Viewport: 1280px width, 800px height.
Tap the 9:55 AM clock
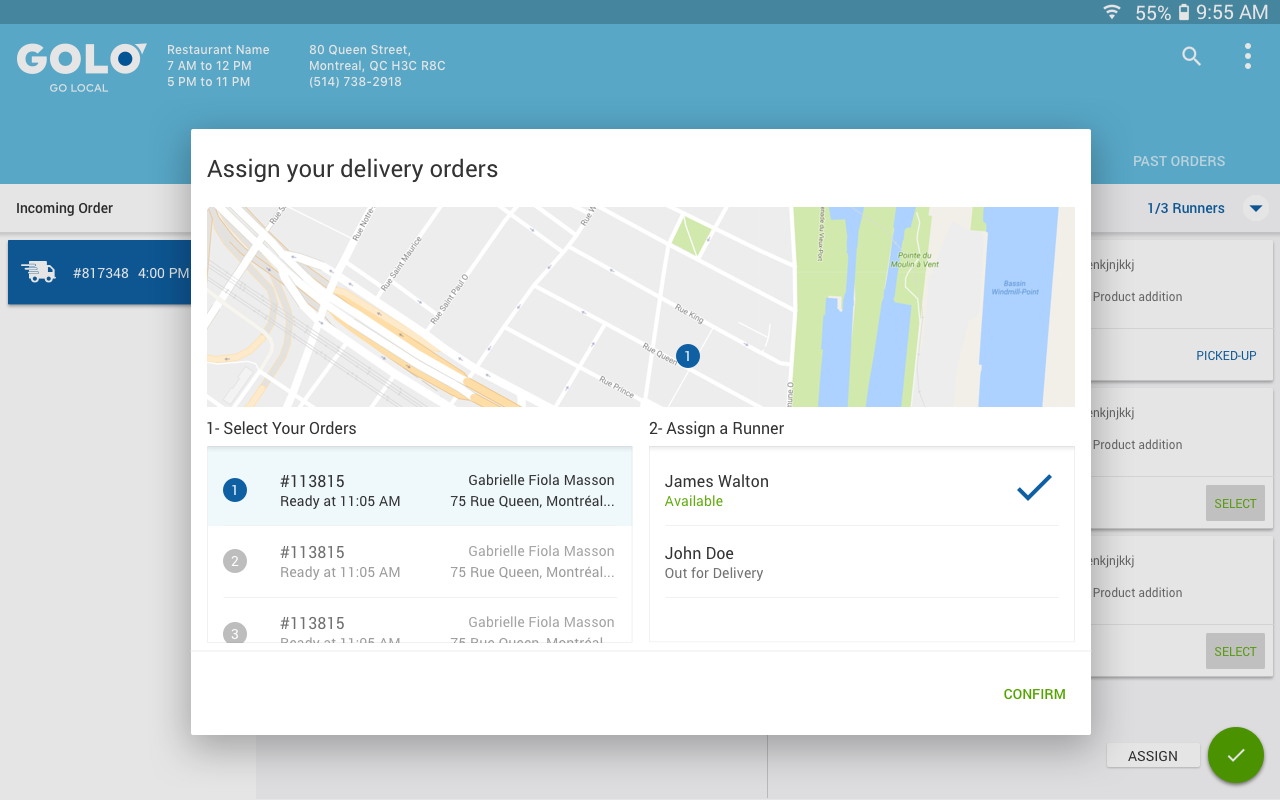(1232, 12)
